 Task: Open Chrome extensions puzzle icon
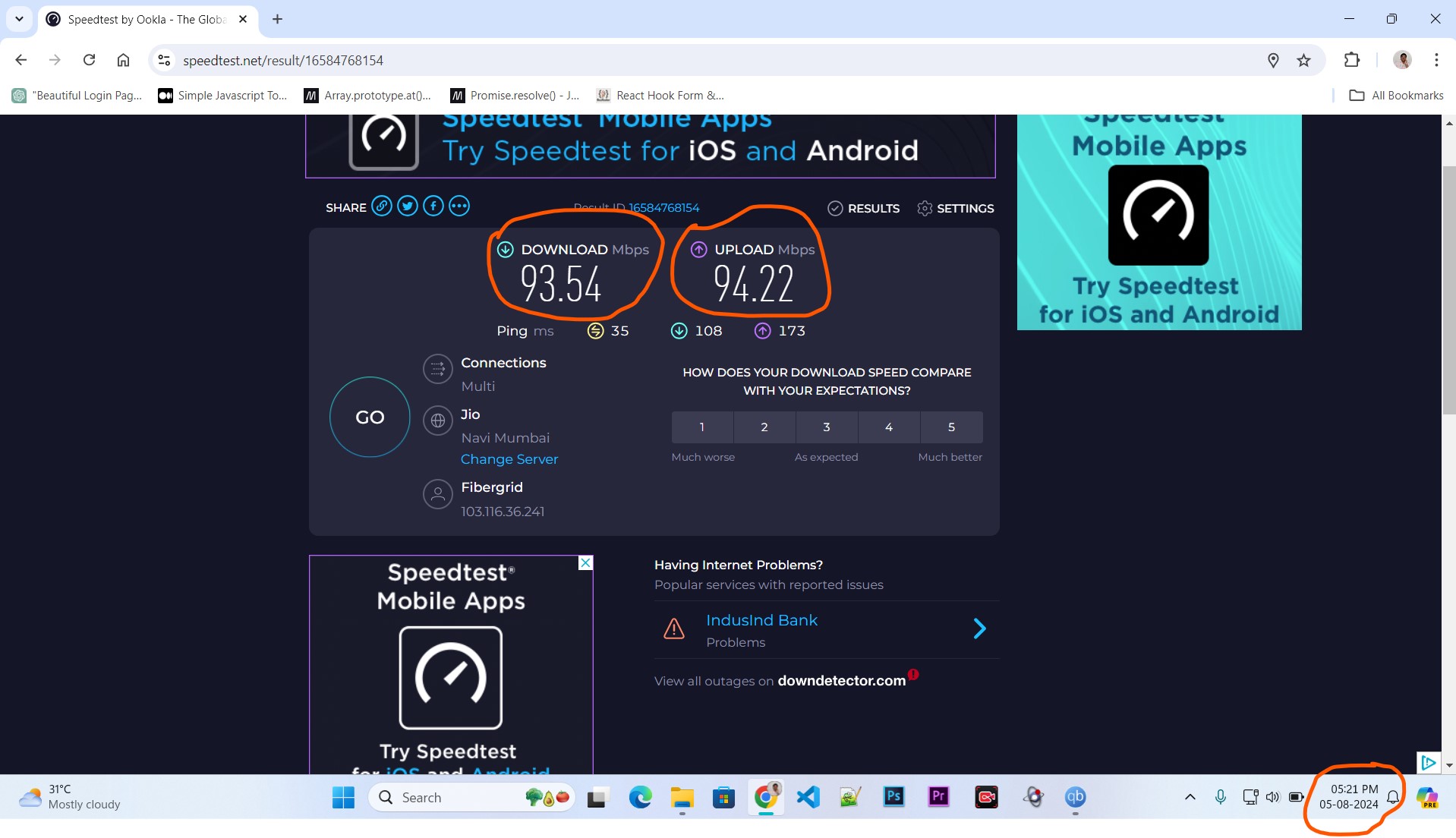click(x=1351, y=60)
